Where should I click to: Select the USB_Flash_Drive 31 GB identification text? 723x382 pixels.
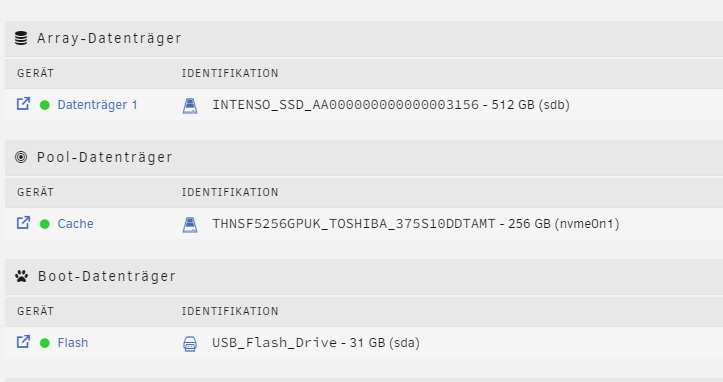point(316,343)
